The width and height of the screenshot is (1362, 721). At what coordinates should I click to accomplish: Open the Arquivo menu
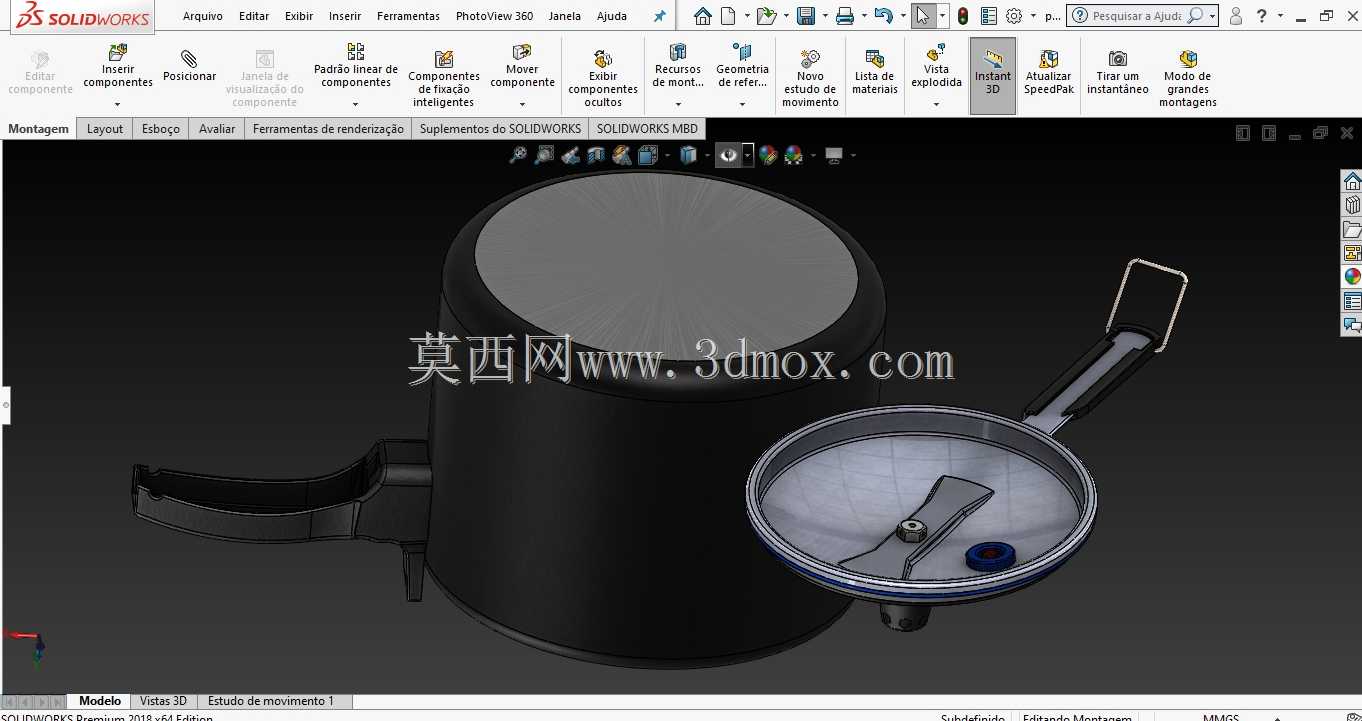click(203, 16)
